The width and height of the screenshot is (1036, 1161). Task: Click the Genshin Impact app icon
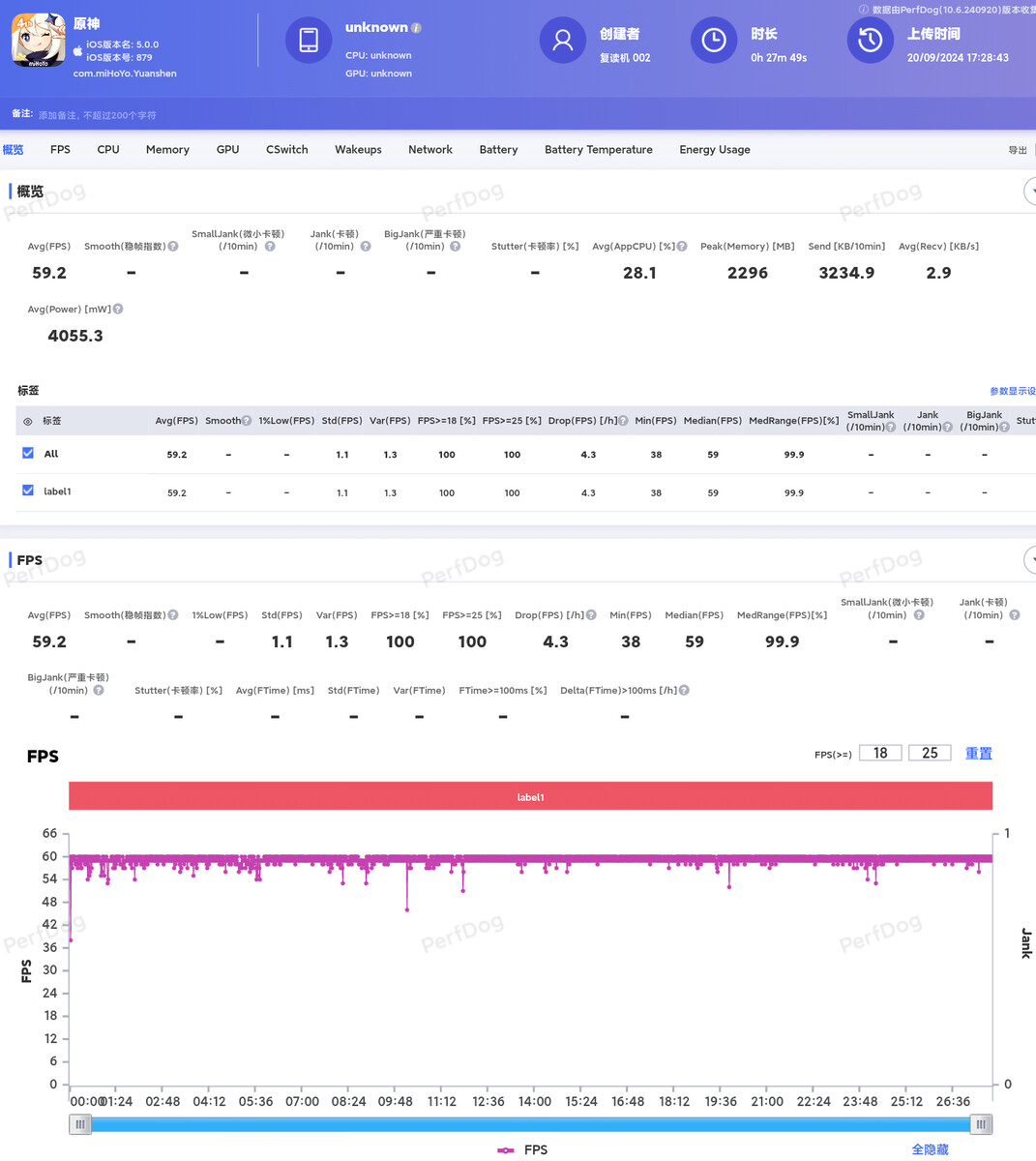39,41
